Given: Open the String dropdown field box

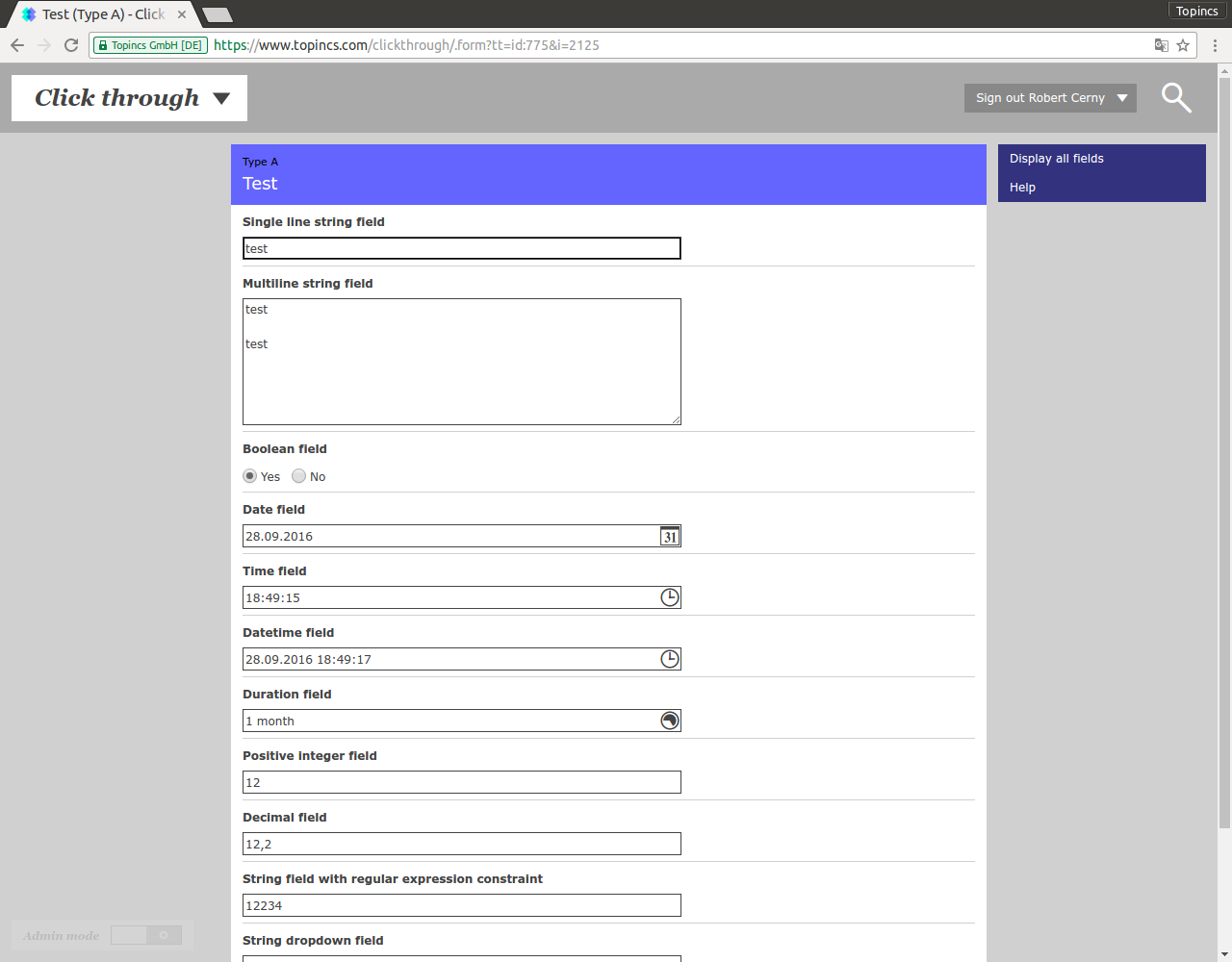Looking at the screenshot, I should pos(462,957).
